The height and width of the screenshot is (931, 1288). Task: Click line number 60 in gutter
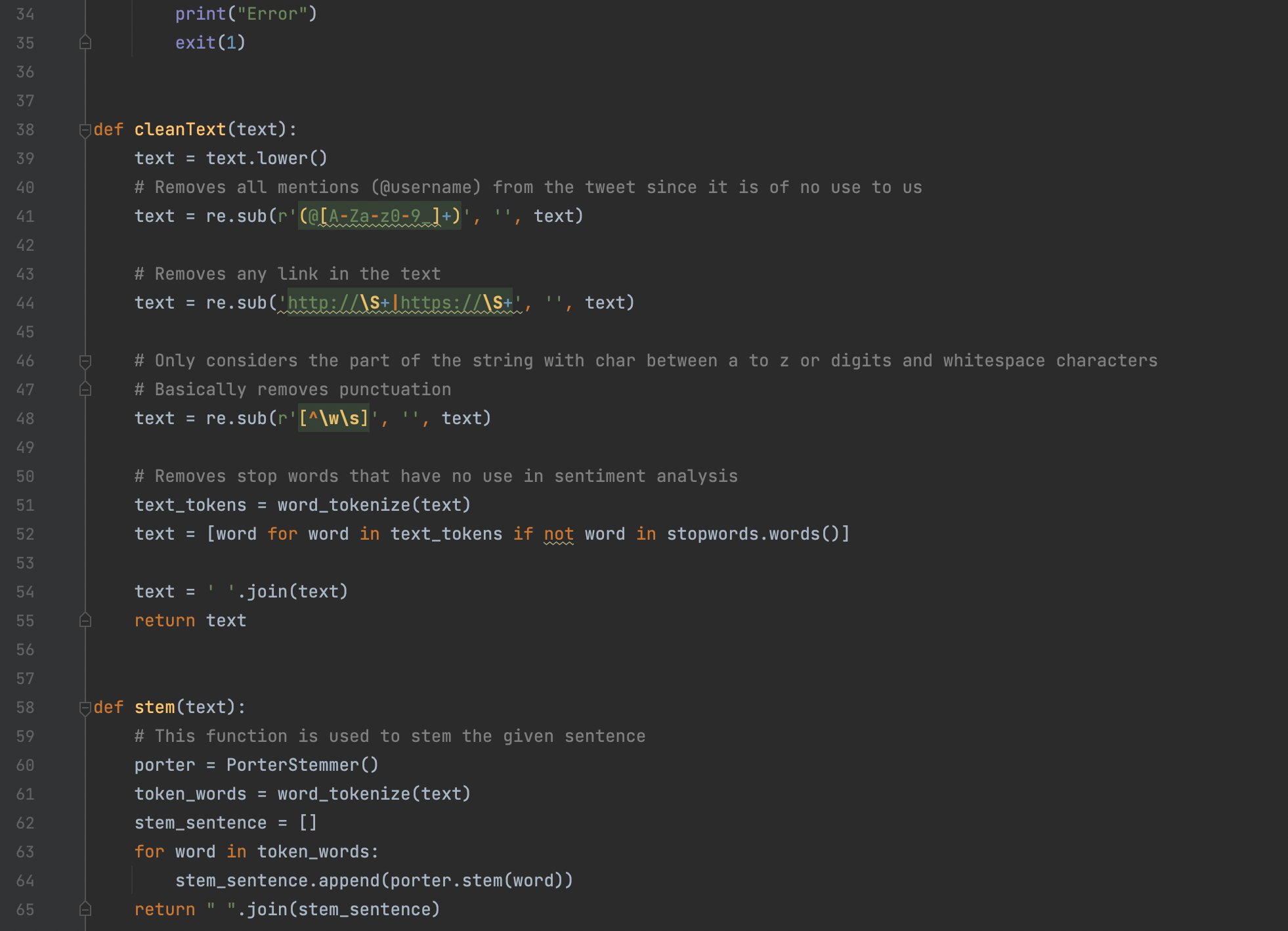[25, 766]
